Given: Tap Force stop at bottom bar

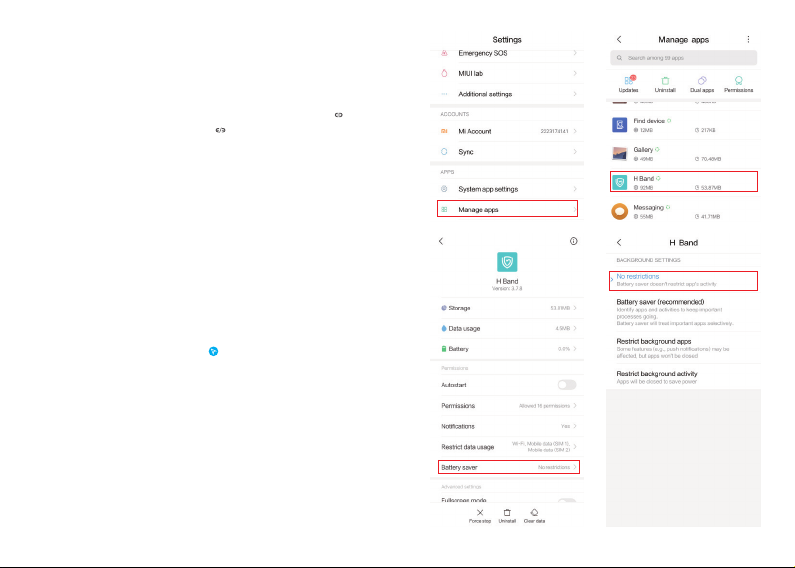Looking at the screenshot, I should click(480, 516).
